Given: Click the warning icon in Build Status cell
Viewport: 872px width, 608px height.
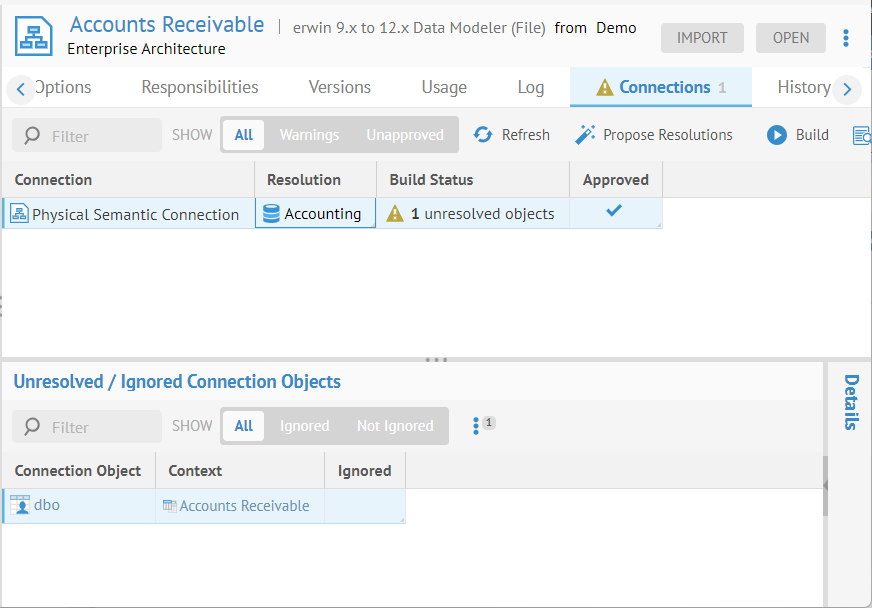Looking at the screenshot, I should tap(395, 214).
